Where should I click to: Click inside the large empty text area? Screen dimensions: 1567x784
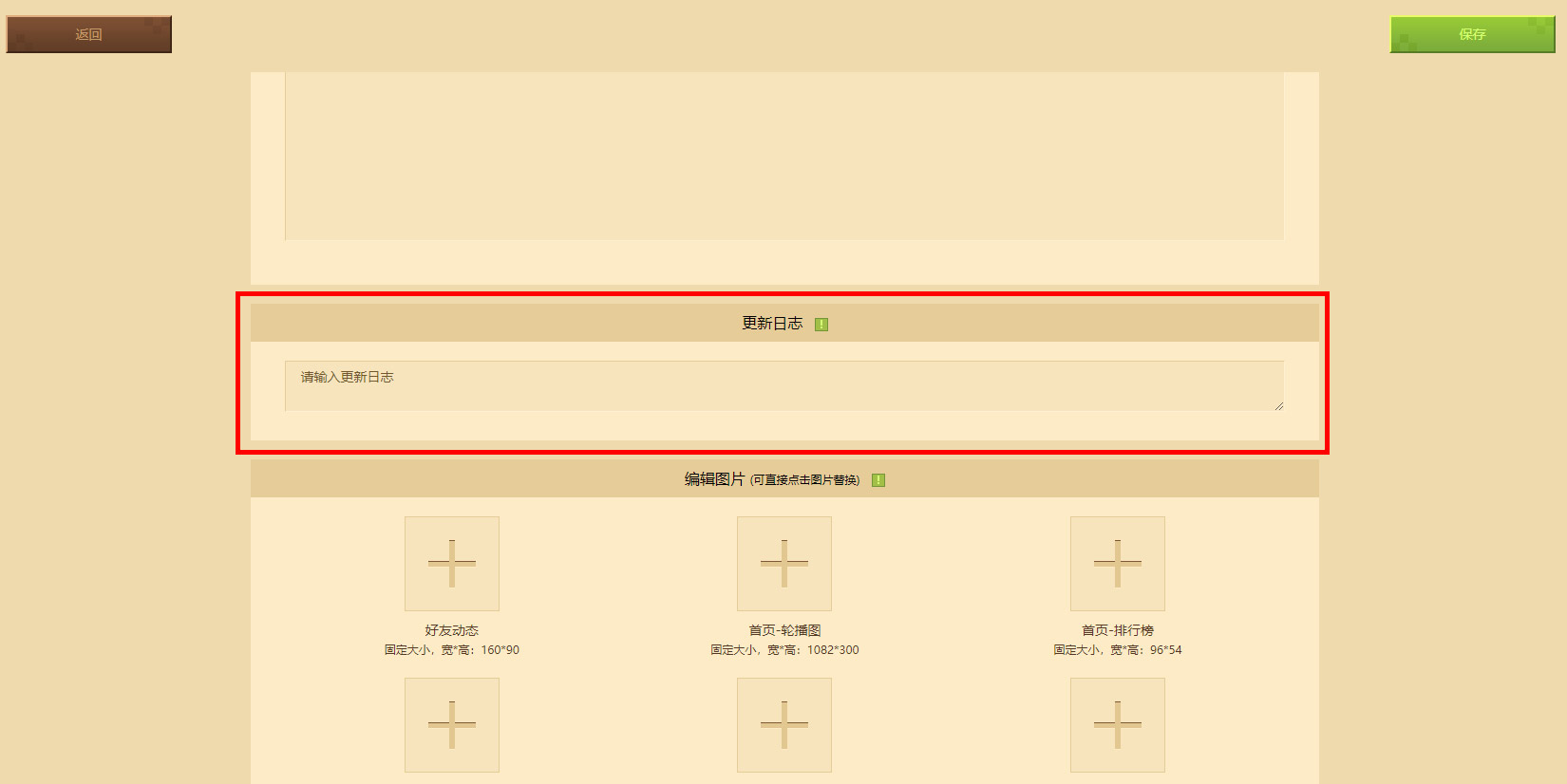(x=784, y=156)
